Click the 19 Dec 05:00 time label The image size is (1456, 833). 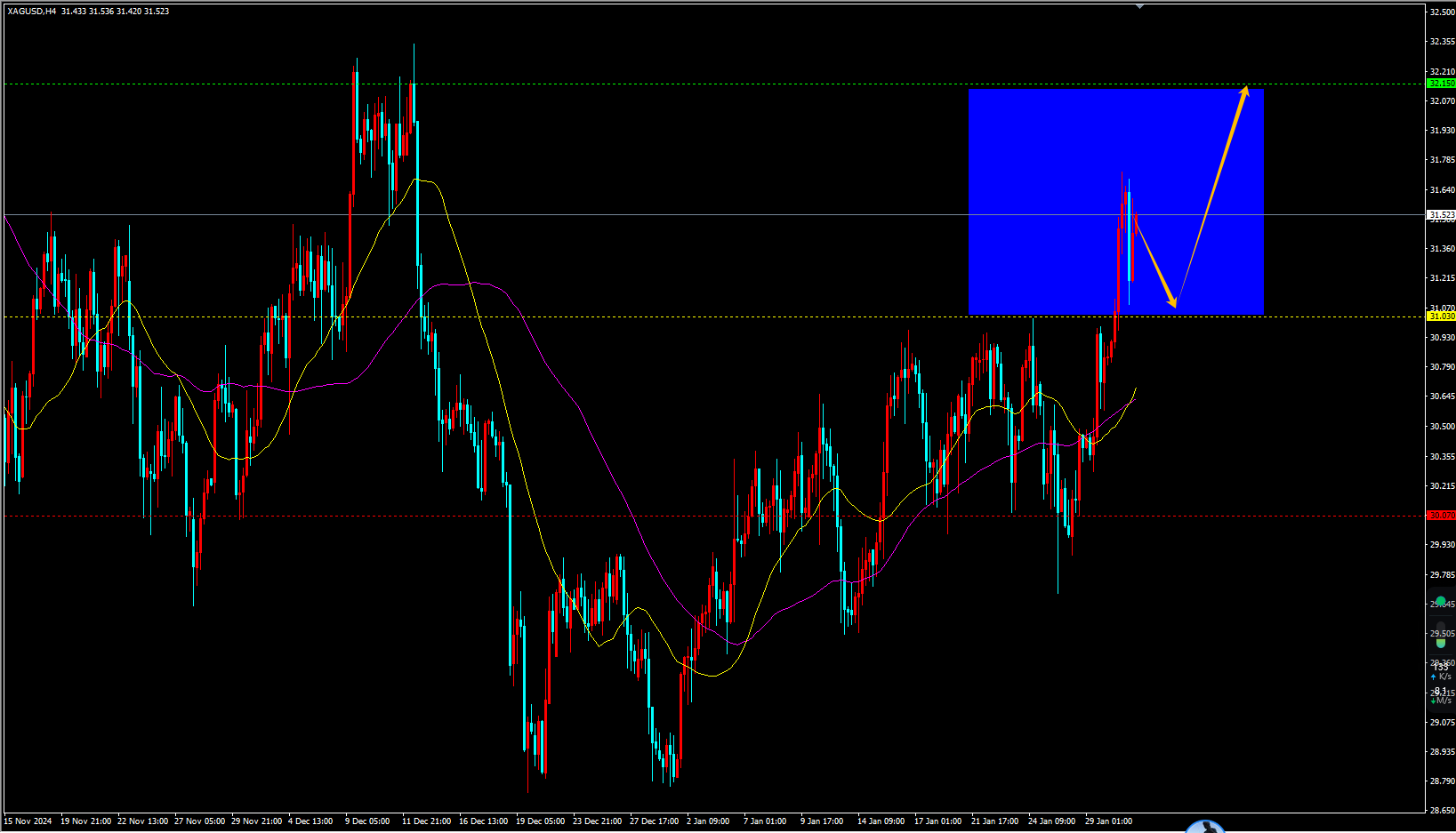click(x=540, y=821)
